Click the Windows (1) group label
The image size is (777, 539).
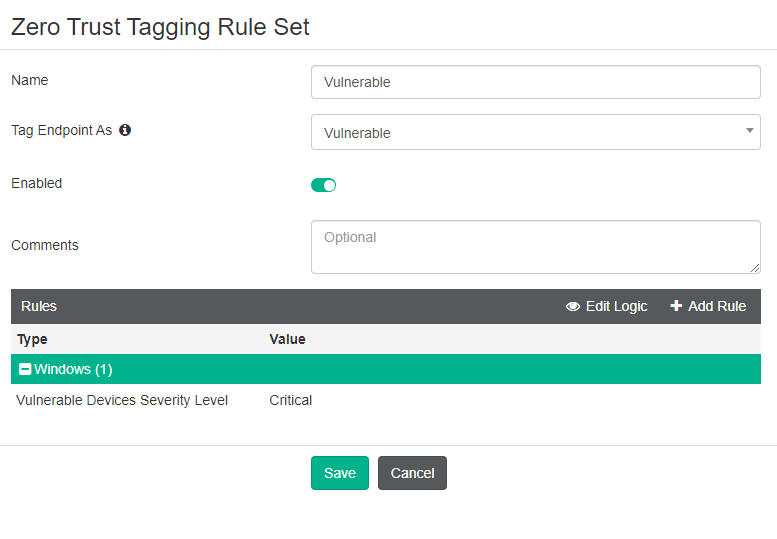73,369
